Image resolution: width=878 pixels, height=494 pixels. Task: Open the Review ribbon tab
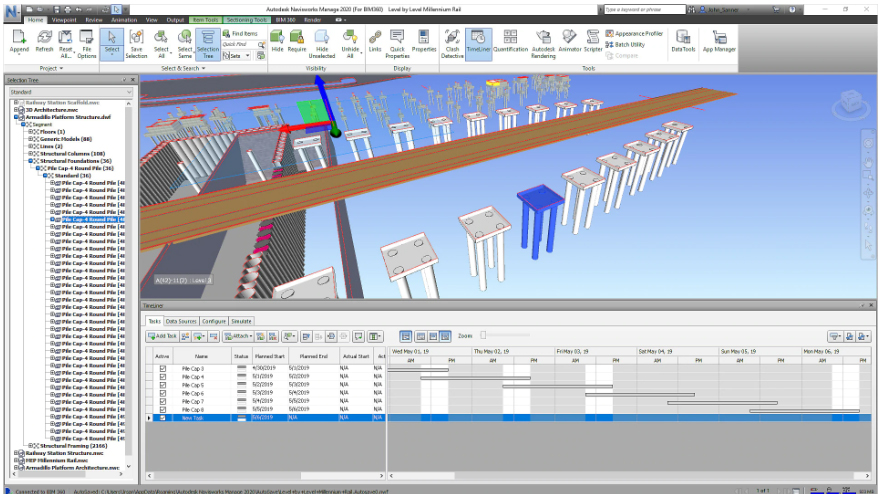click(x=94, y=20)
